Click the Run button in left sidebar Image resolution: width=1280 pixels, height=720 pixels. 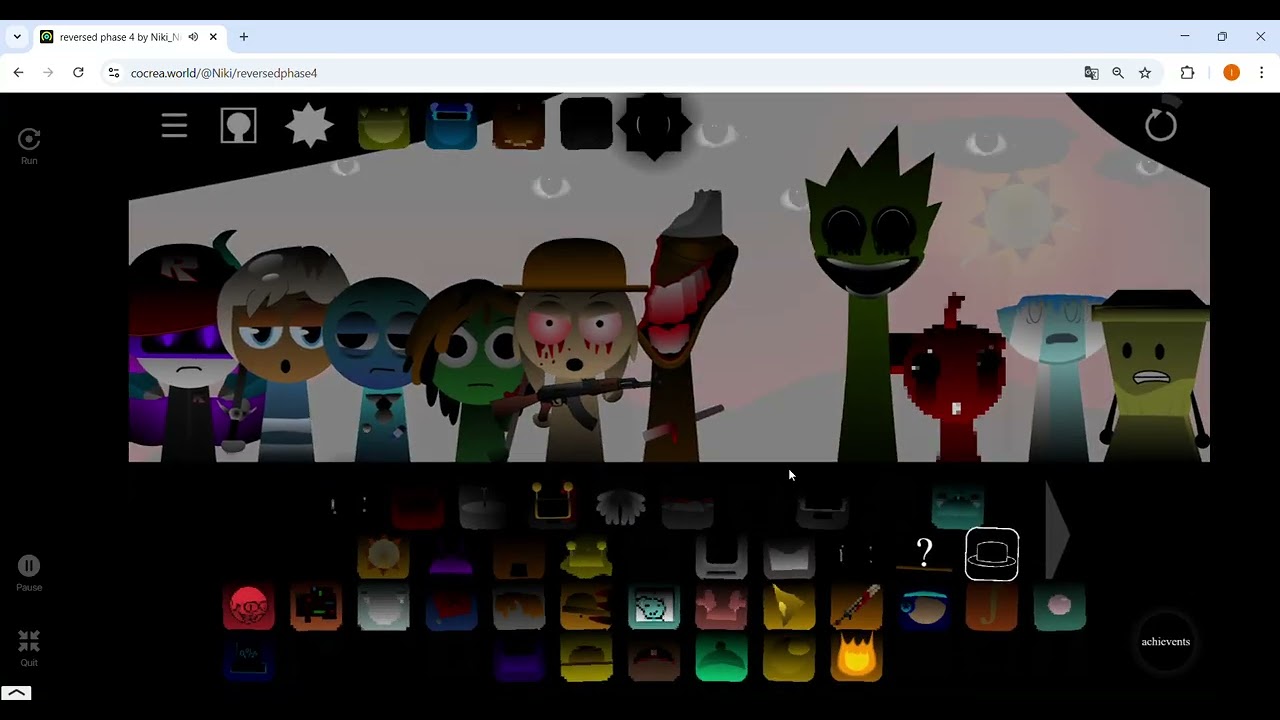click(29, 146)
